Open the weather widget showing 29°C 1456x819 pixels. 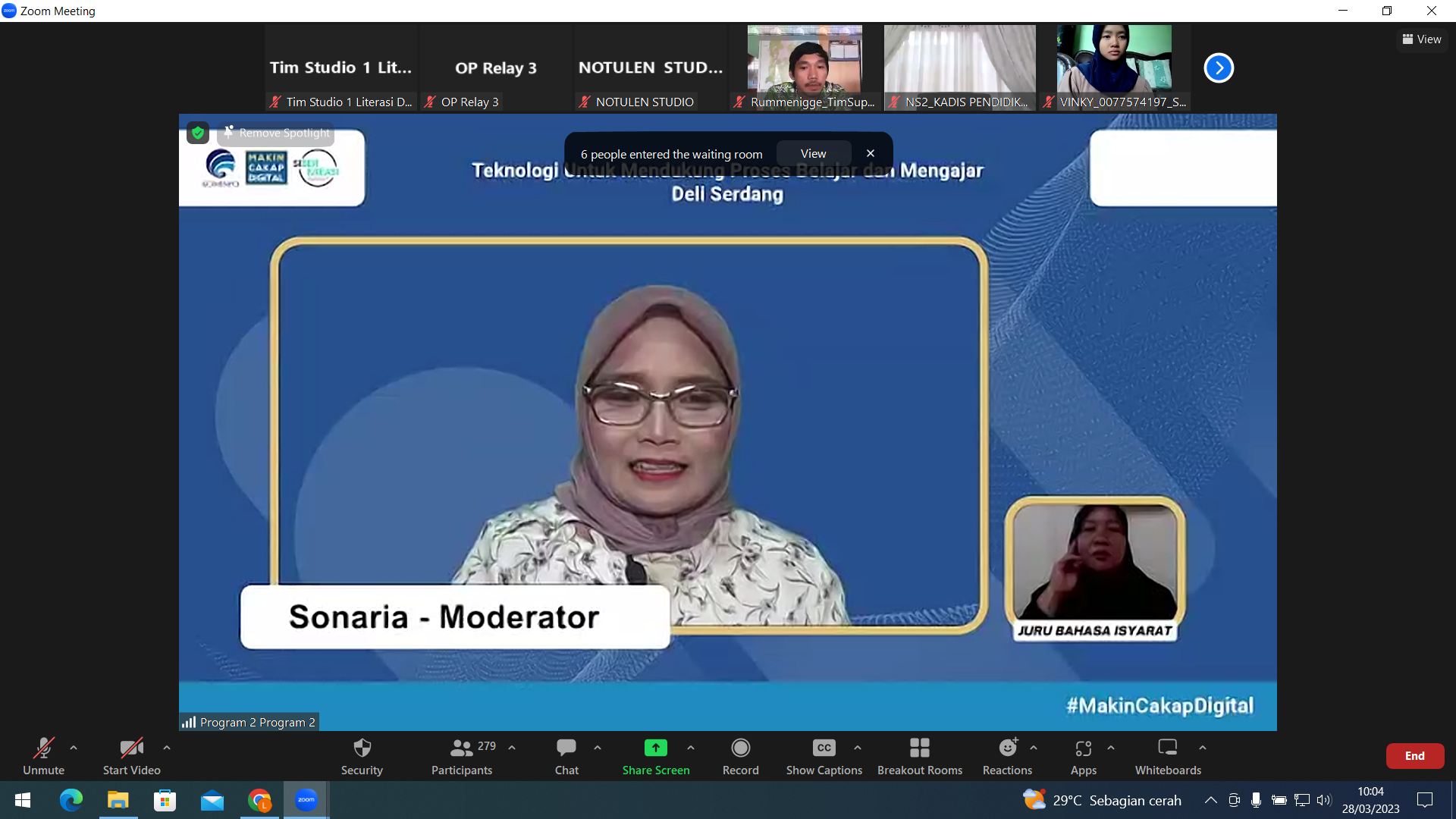(x=1102, y=800)
